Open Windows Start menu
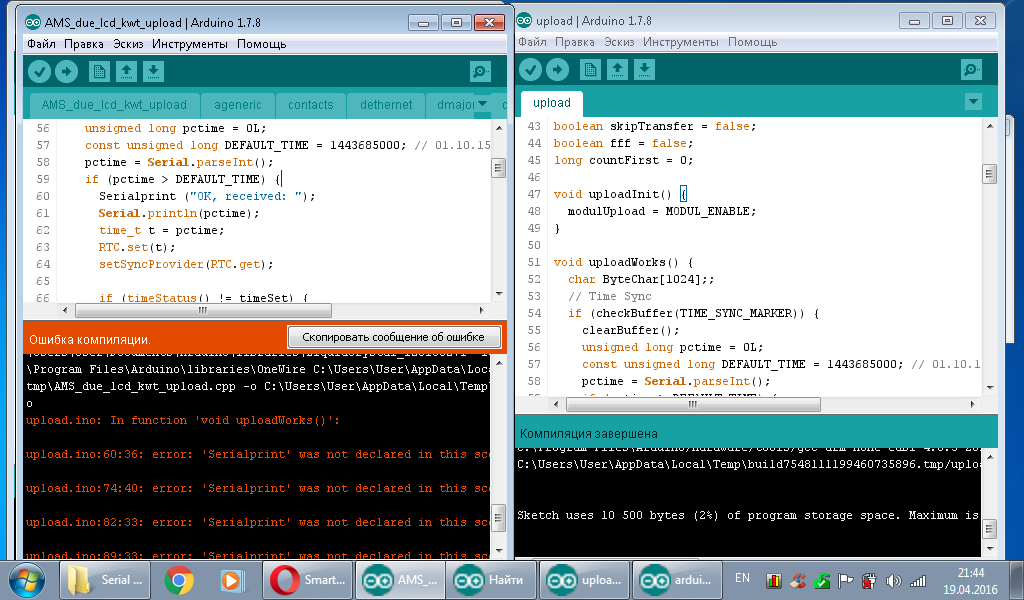The width and height of the screenshot is (1024, 600). coord(27,579)
